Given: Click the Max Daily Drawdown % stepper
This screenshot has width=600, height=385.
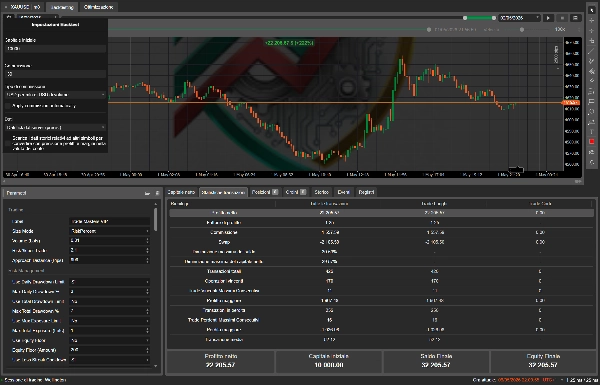Looking at the screenshot, I should coord(147,292).
